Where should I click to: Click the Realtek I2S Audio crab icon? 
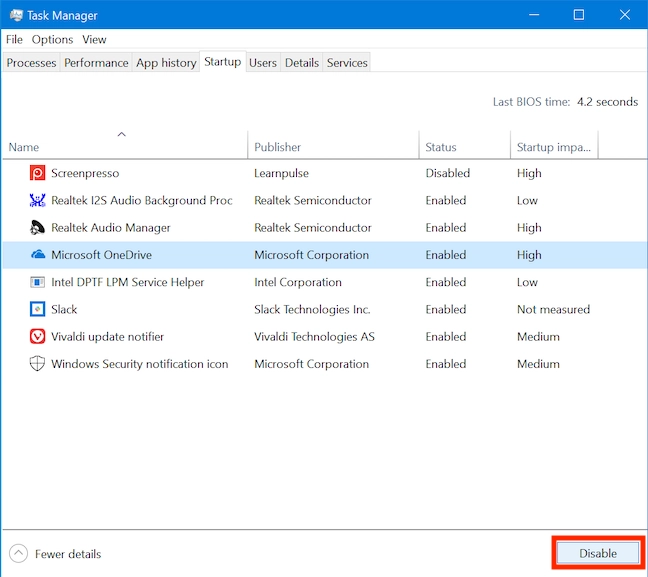[37, 200]
